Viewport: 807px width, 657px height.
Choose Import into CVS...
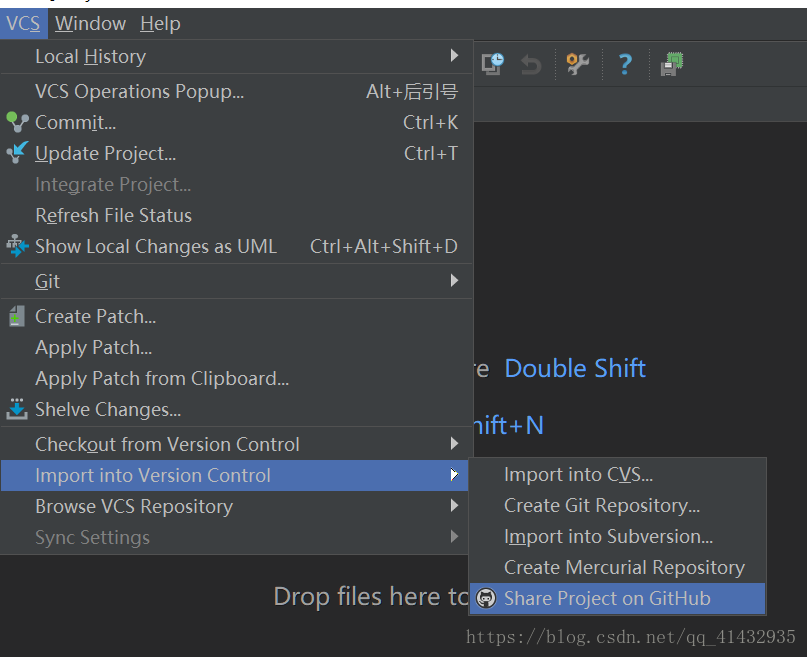[x=618, y=474]
